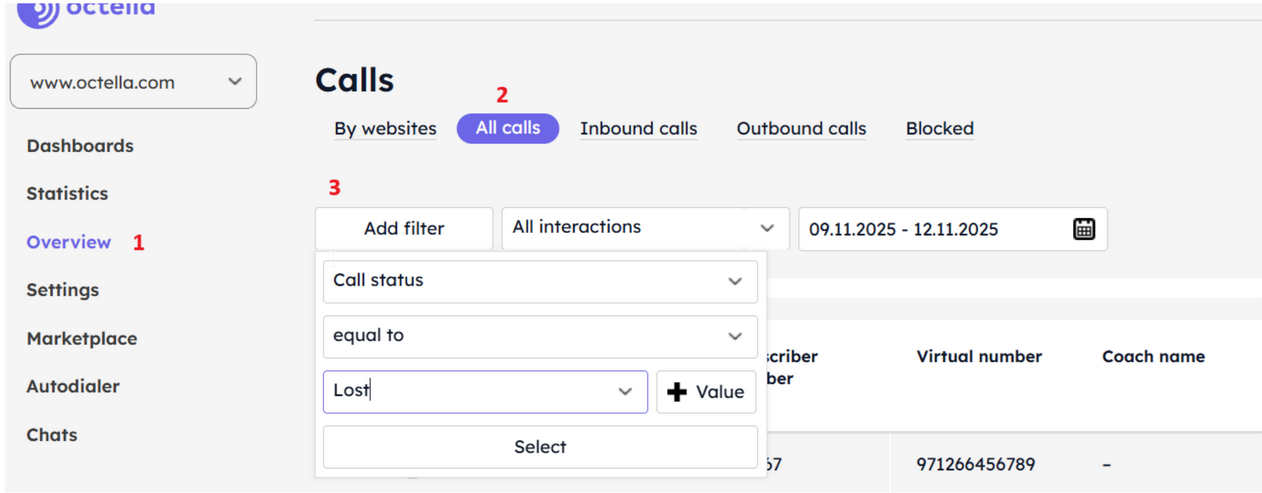Open the Outbound calls tab

(x=801, y=129)
